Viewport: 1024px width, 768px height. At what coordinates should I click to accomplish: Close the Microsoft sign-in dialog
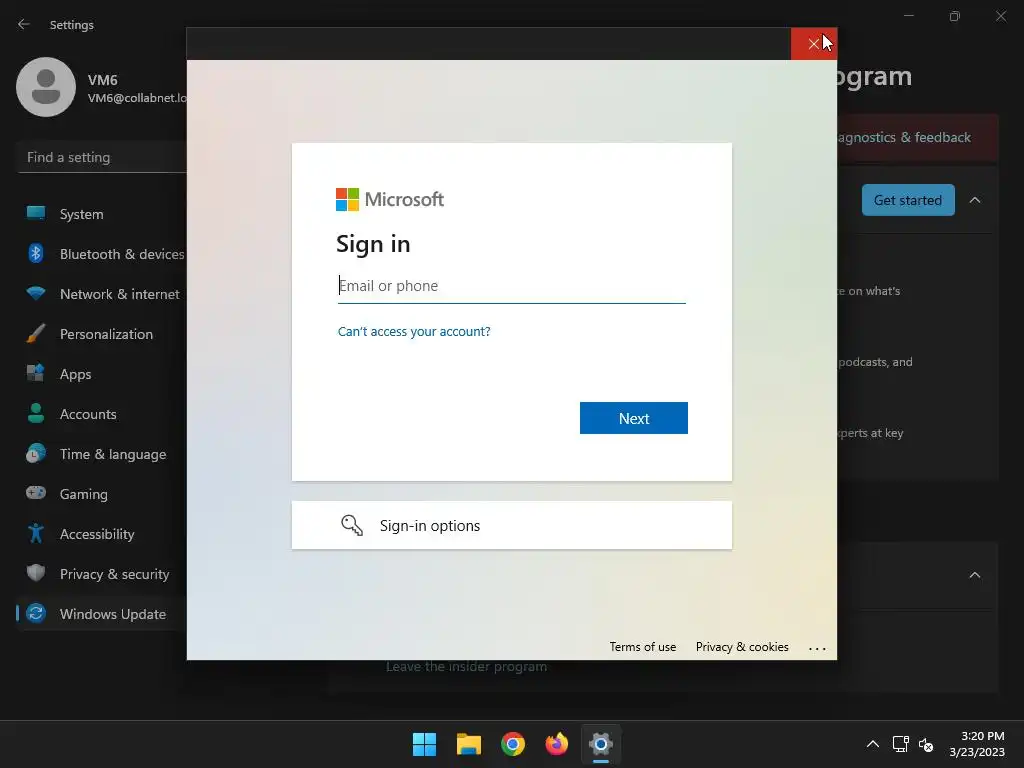click(x=814, y=44)
